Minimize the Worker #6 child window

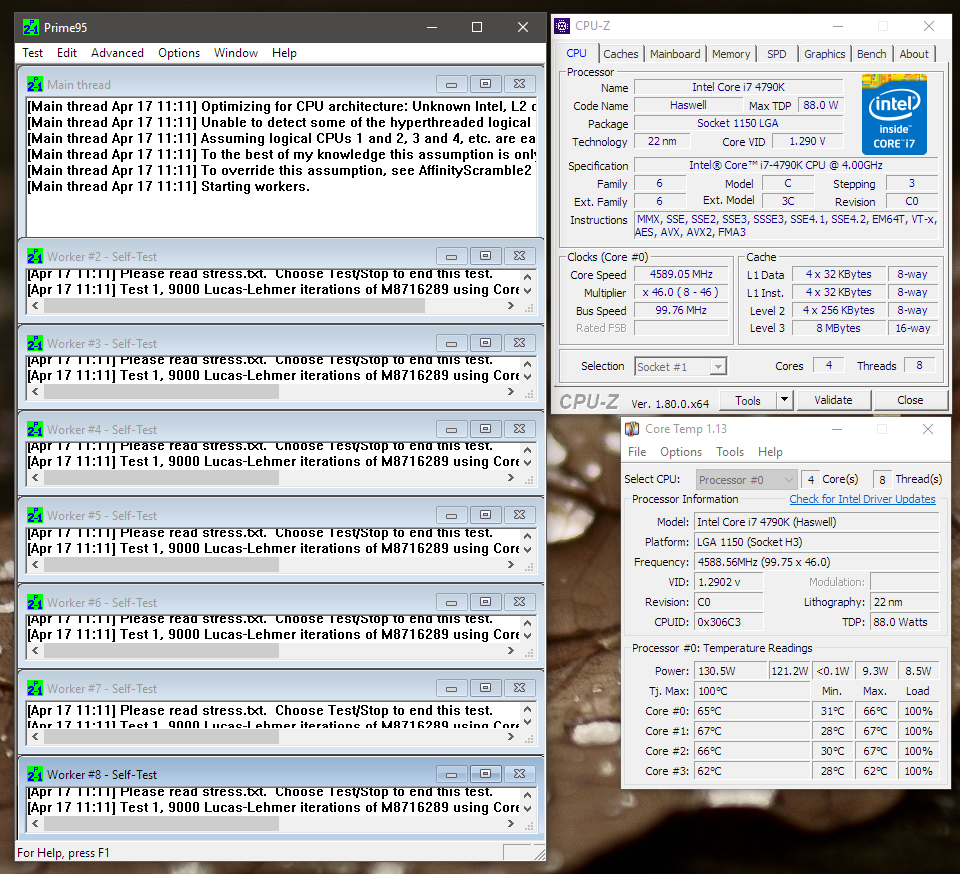pos(452,602)
